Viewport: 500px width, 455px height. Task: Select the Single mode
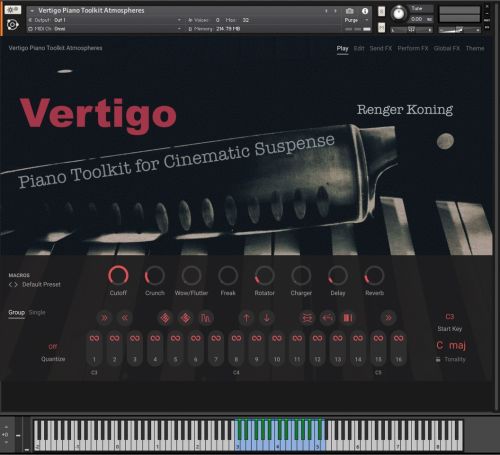click(37, 313)
